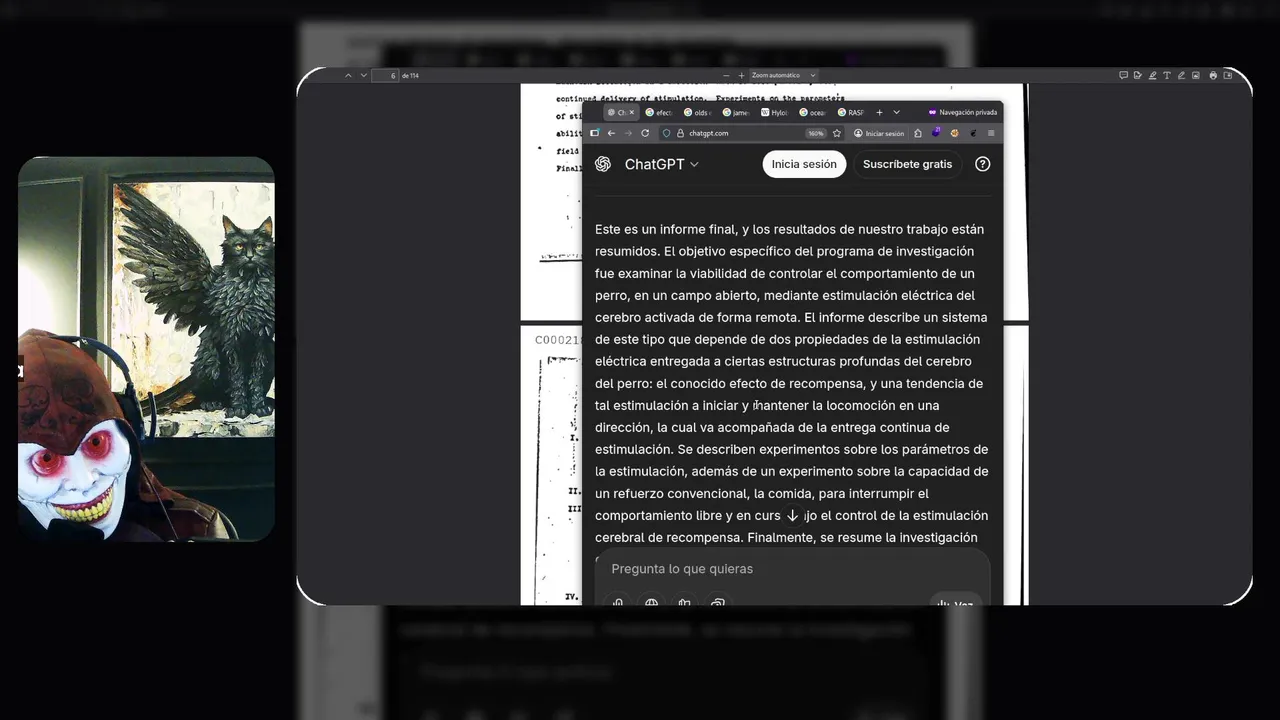Open the purple cube extension icon
The width and height of the screenshot is (1280, 720).
pyautogui.click(x=936, y=132)
